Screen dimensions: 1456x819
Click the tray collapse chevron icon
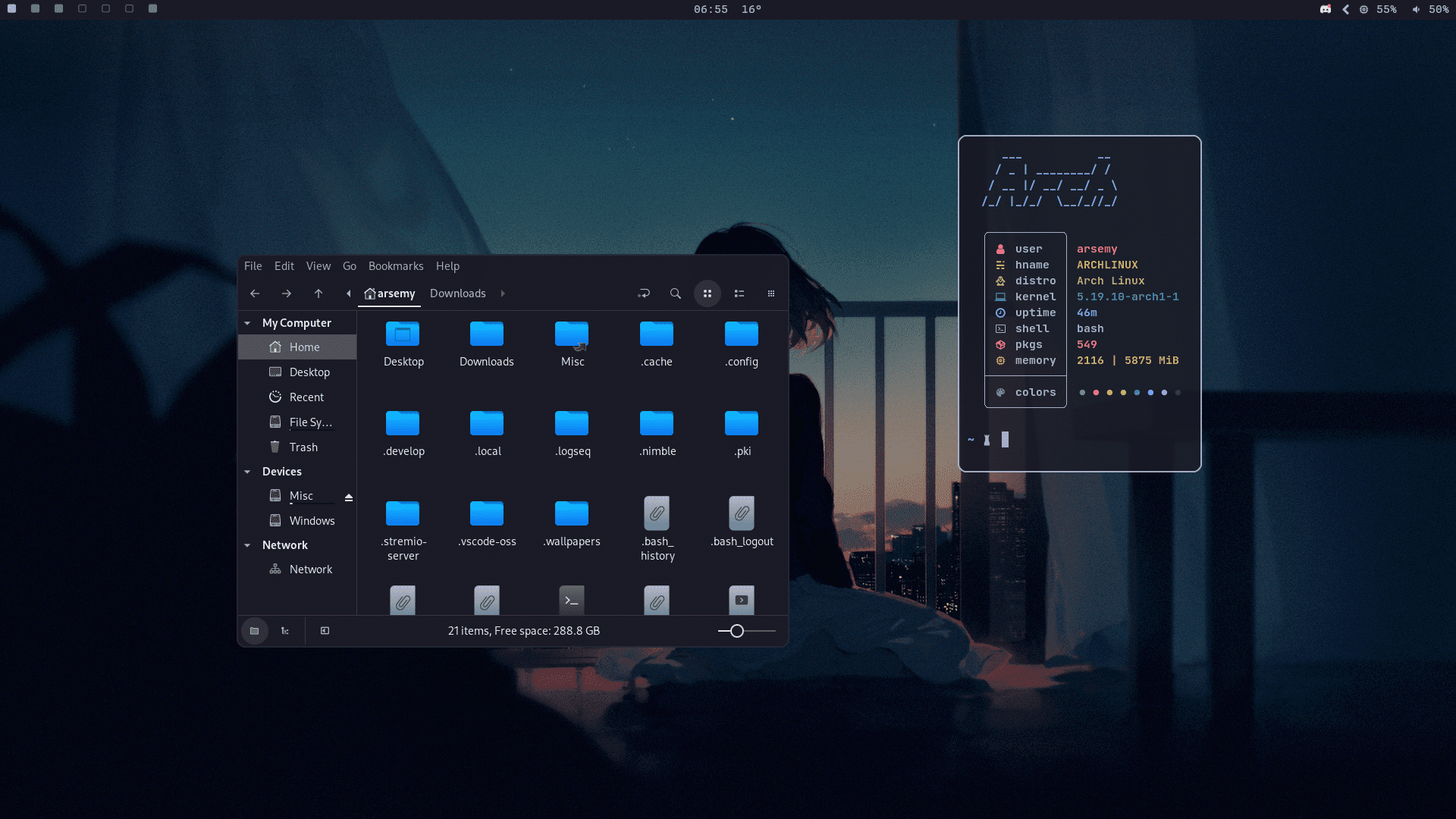point(1346,9)
